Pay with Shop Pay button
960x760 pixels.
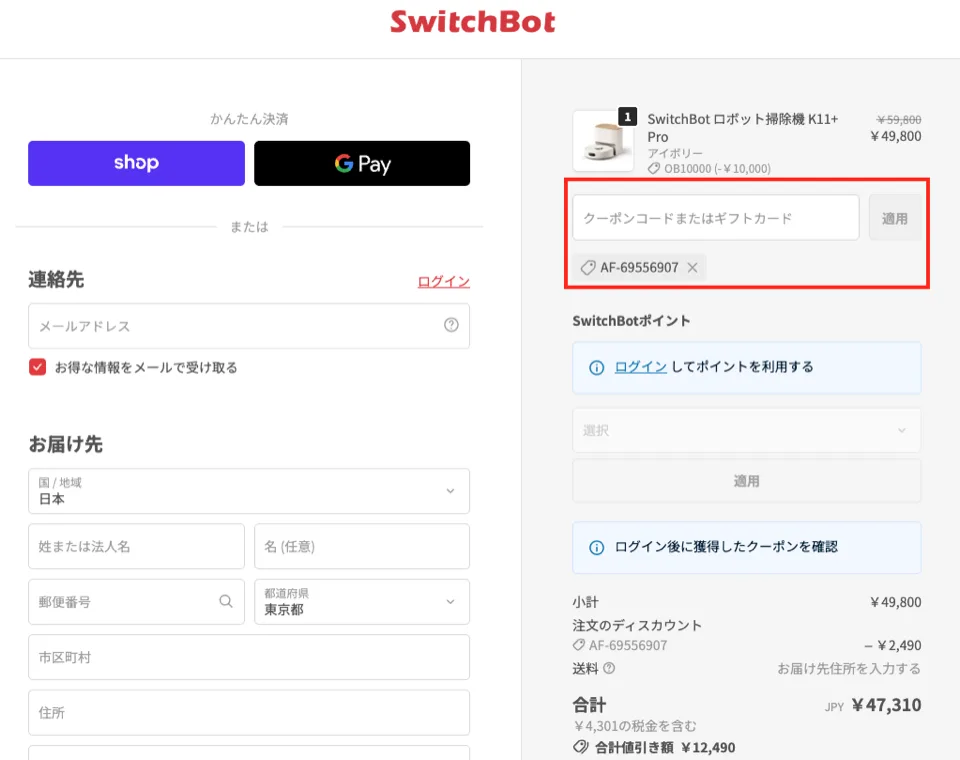click(x=136, y=164)
